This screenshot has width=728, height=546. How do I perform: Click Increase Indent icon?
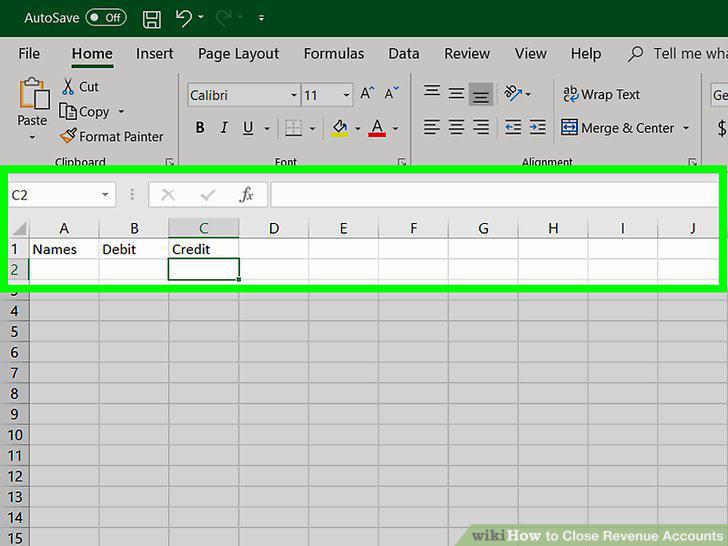click(538, 127)
